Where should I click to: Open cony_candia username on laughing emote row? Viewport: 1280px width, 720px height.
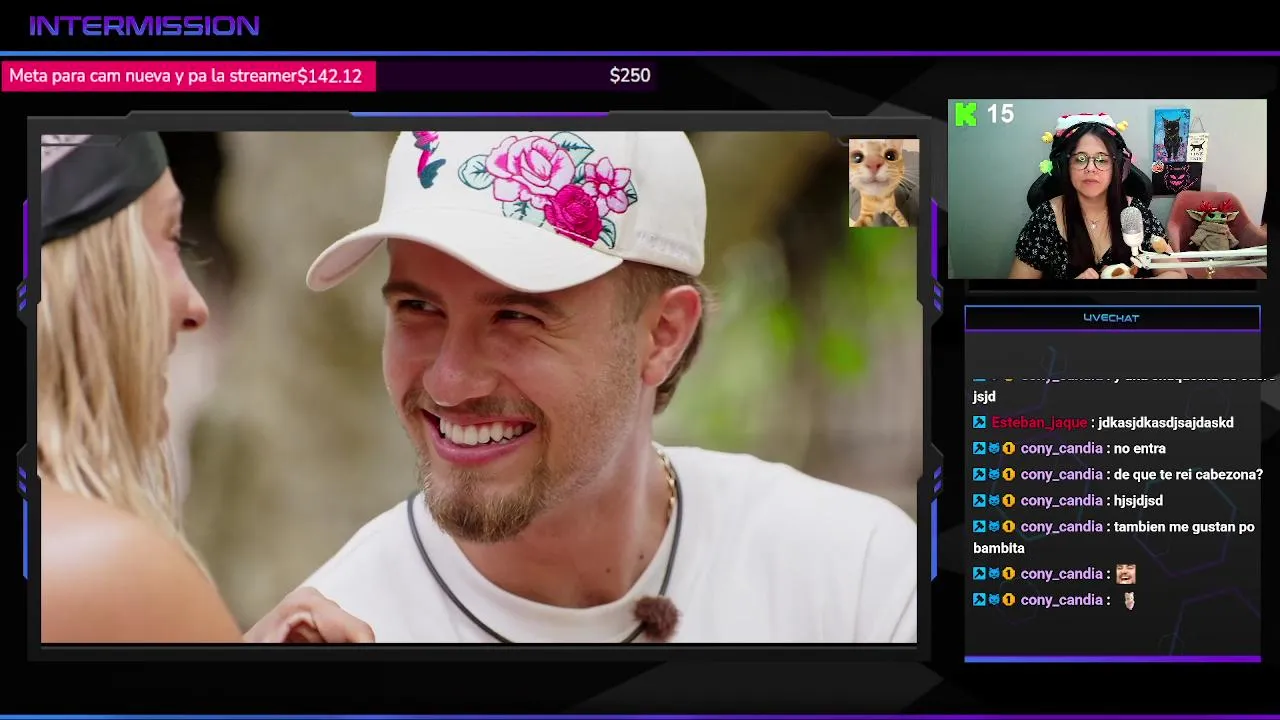point(1061,574)
